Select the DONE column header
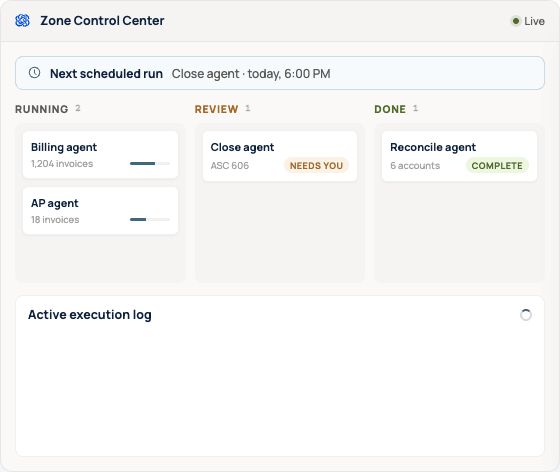Viewport: 560px width, 472px height. (x=390, y=109)
